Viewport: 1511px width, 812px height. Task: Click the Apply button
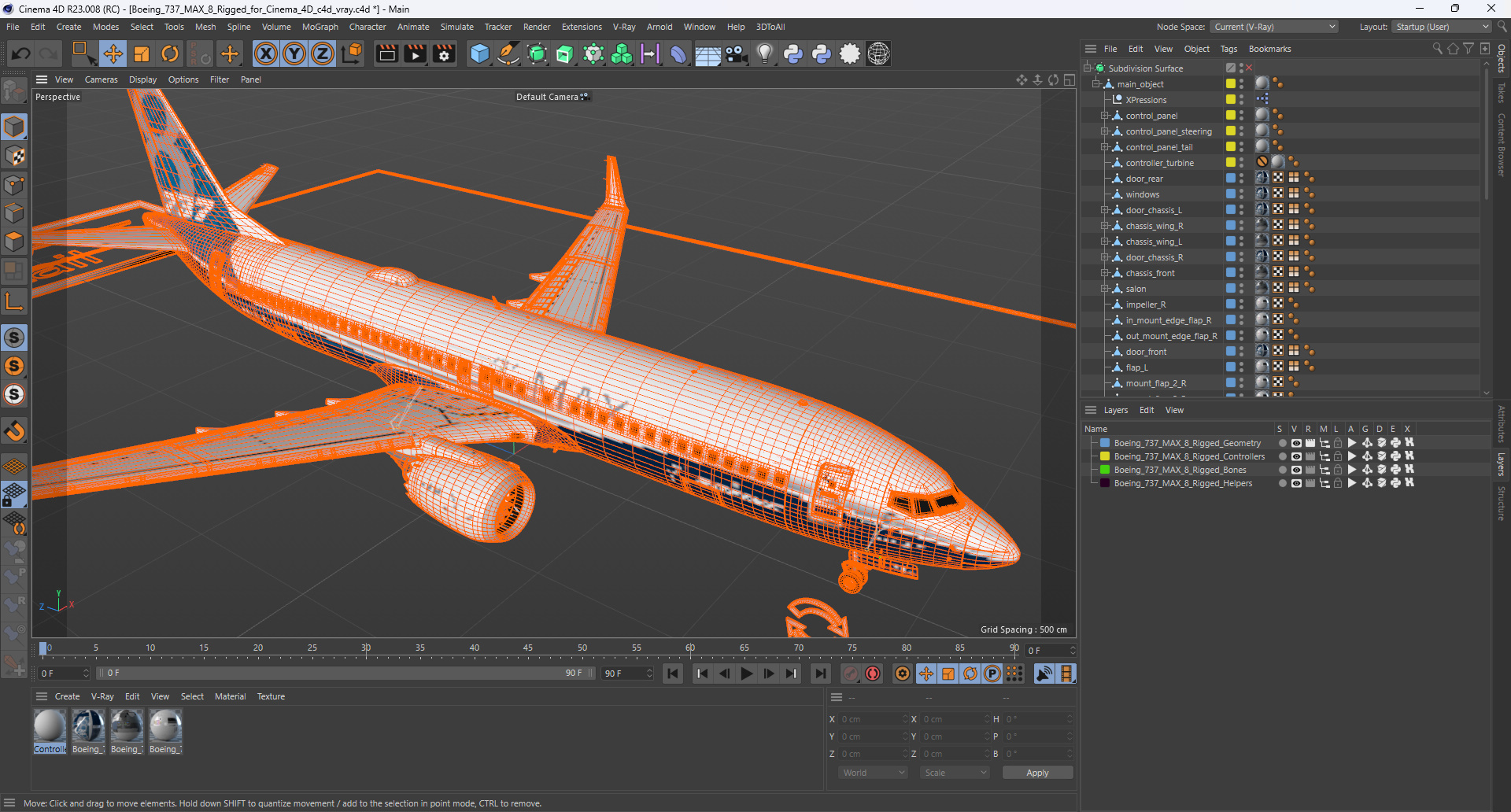(1037, 773)
